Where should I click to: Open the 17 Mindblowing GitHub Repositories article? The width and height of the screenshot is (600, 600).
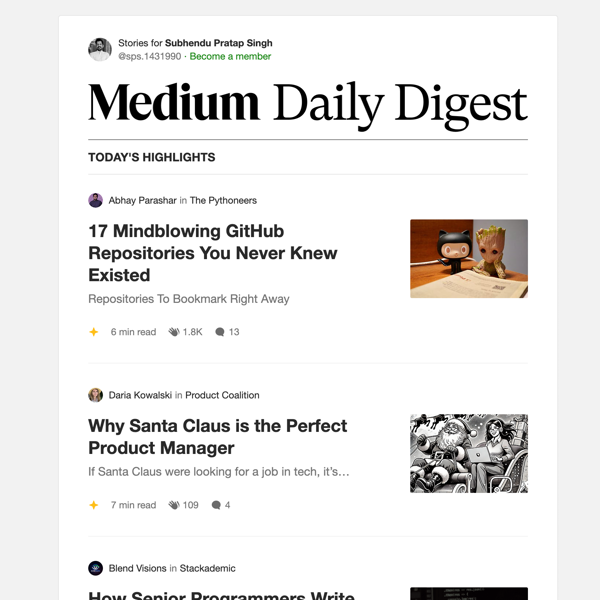[x=212, y=252]
